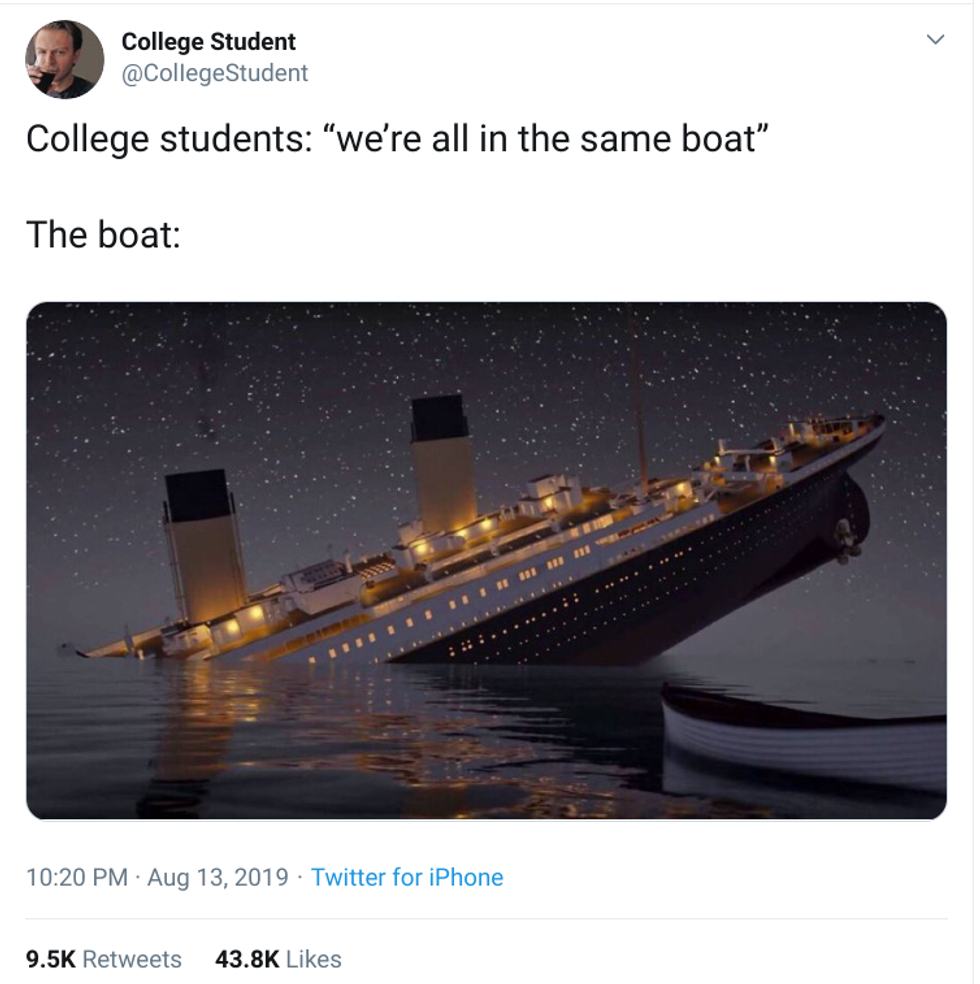Click the College Student profile avatar
Screen dimensions: 980x984
65,60
